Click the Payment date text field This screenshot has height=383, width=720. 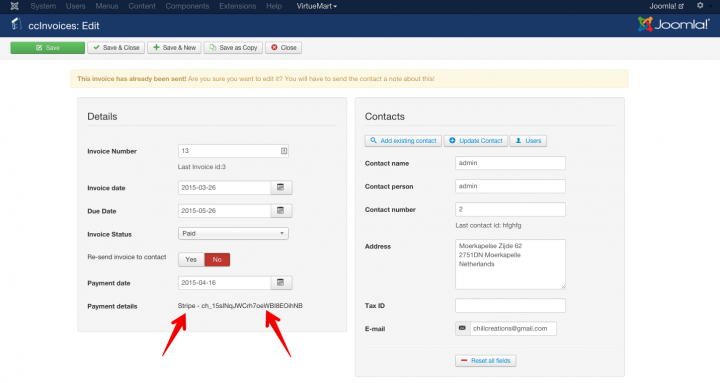pos(225,283)
